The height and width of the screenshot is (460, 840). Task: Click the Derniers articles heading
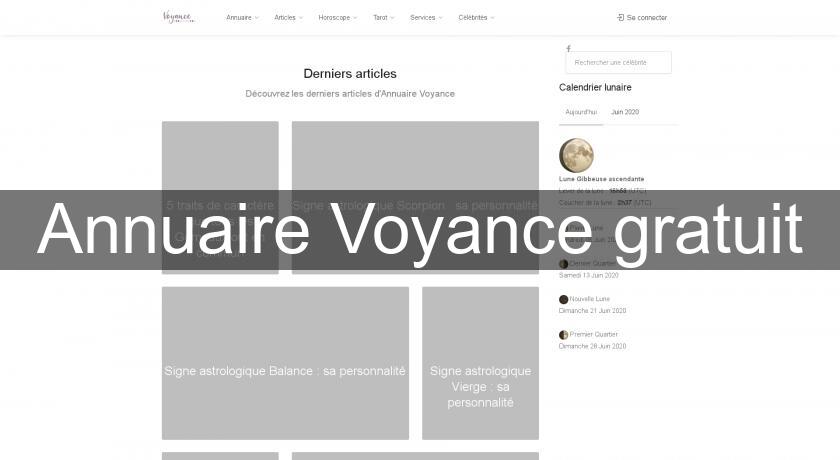click(350, 74)
